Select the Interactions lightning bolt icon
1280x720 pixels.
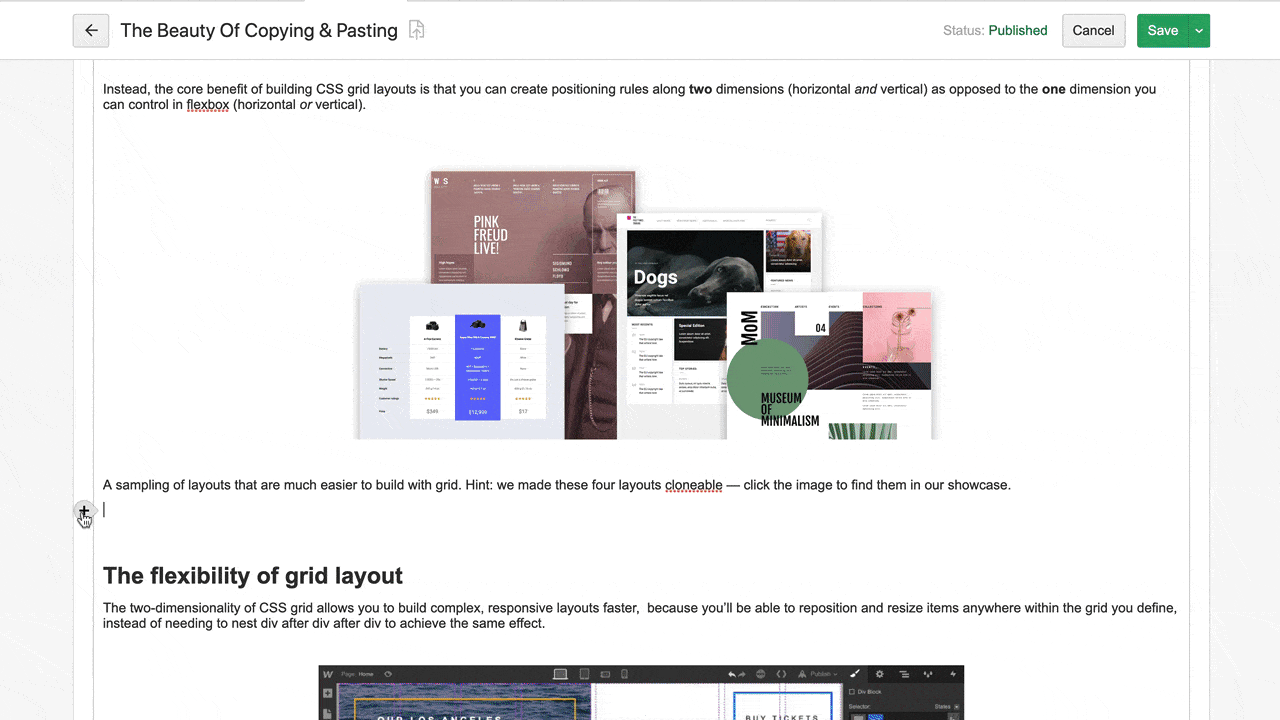tap(953, 674)
